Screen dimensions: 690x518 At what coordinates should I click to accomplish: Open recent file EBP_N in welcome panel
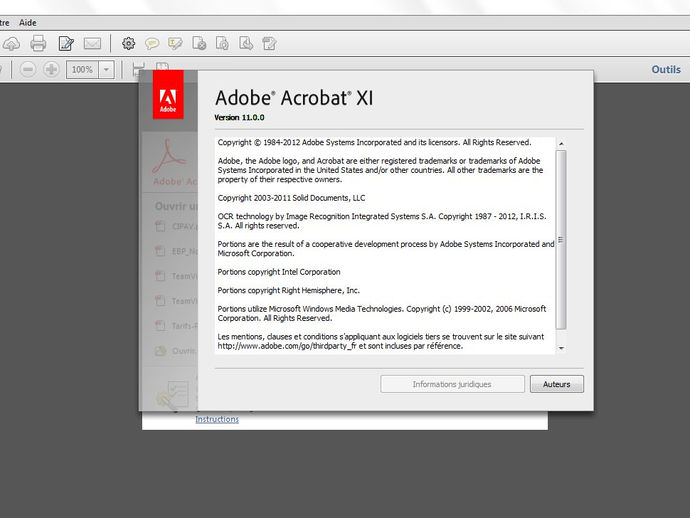click(x=176, y=251)
